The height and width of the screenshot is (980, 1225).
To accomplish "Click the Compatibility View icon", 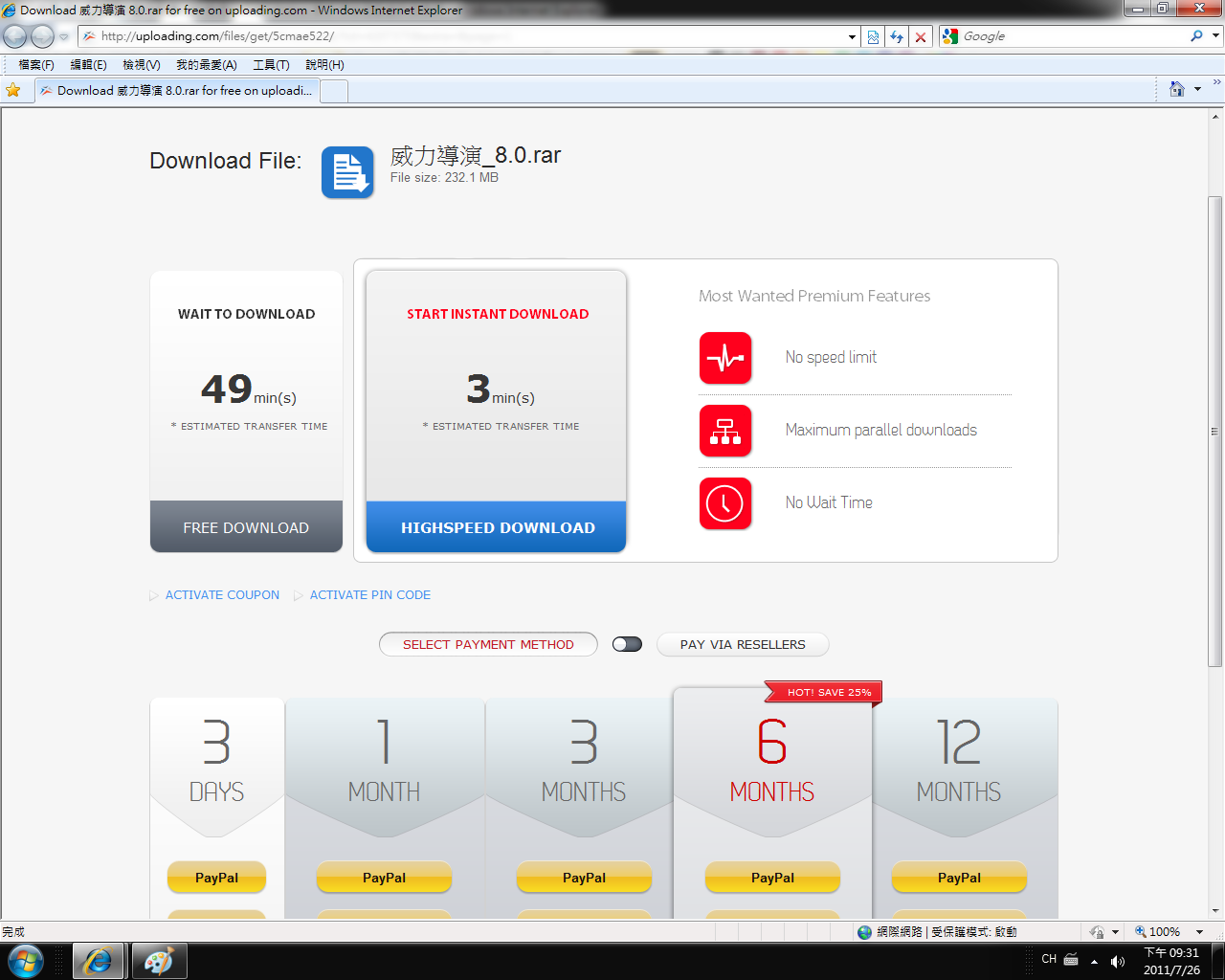I will [873, 36].
